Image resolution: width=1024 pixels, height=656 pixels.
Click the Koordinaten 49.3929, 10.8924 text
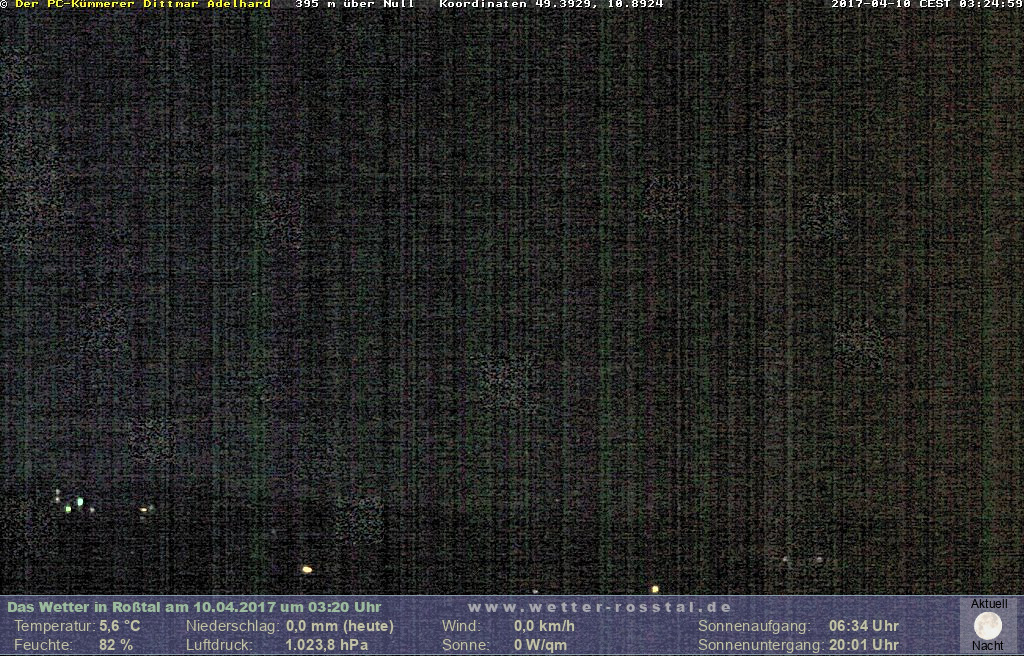point(551,4)
